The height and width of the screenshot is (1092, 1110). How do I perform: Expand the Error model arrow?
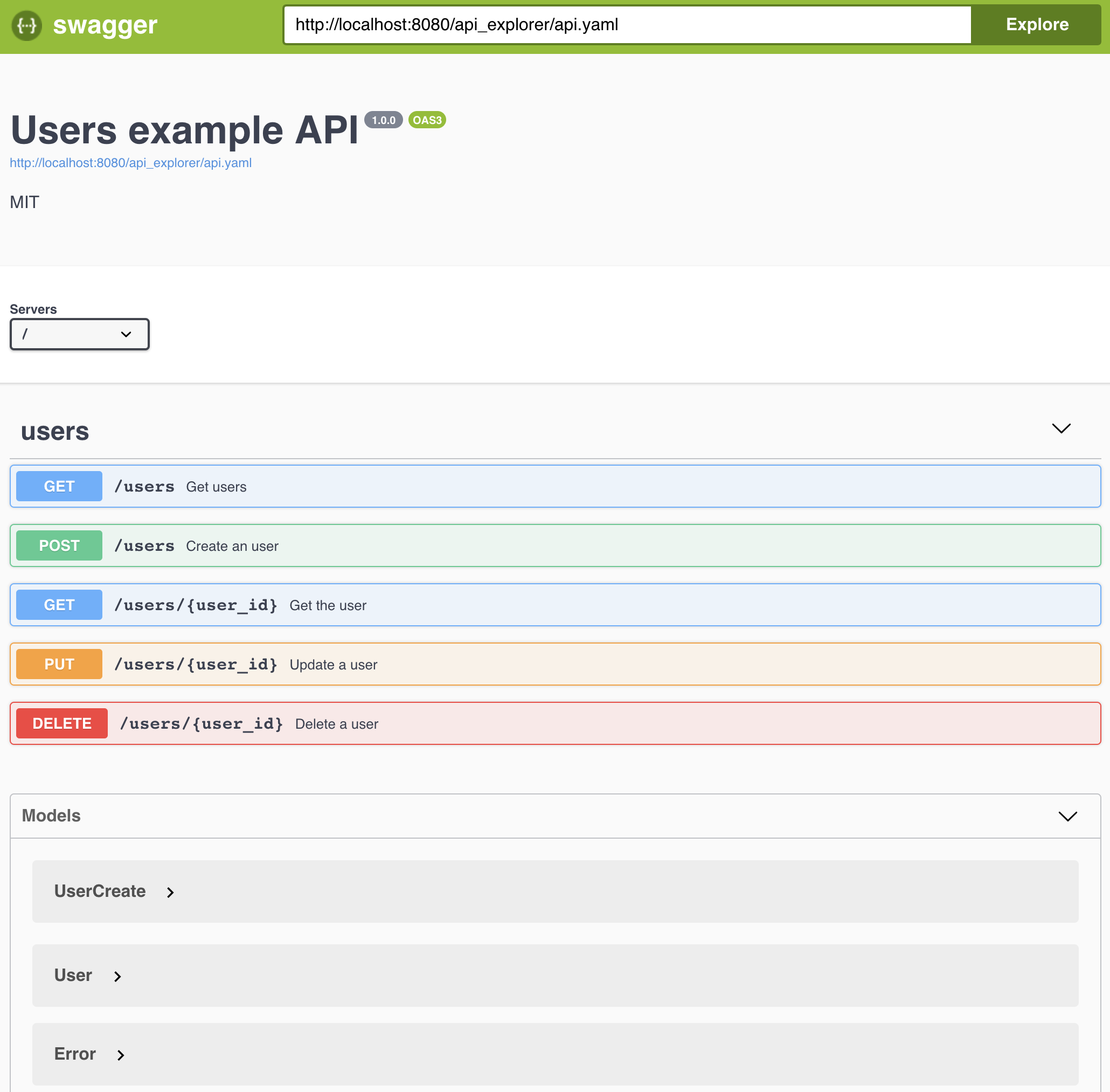tap(120, 1055)
